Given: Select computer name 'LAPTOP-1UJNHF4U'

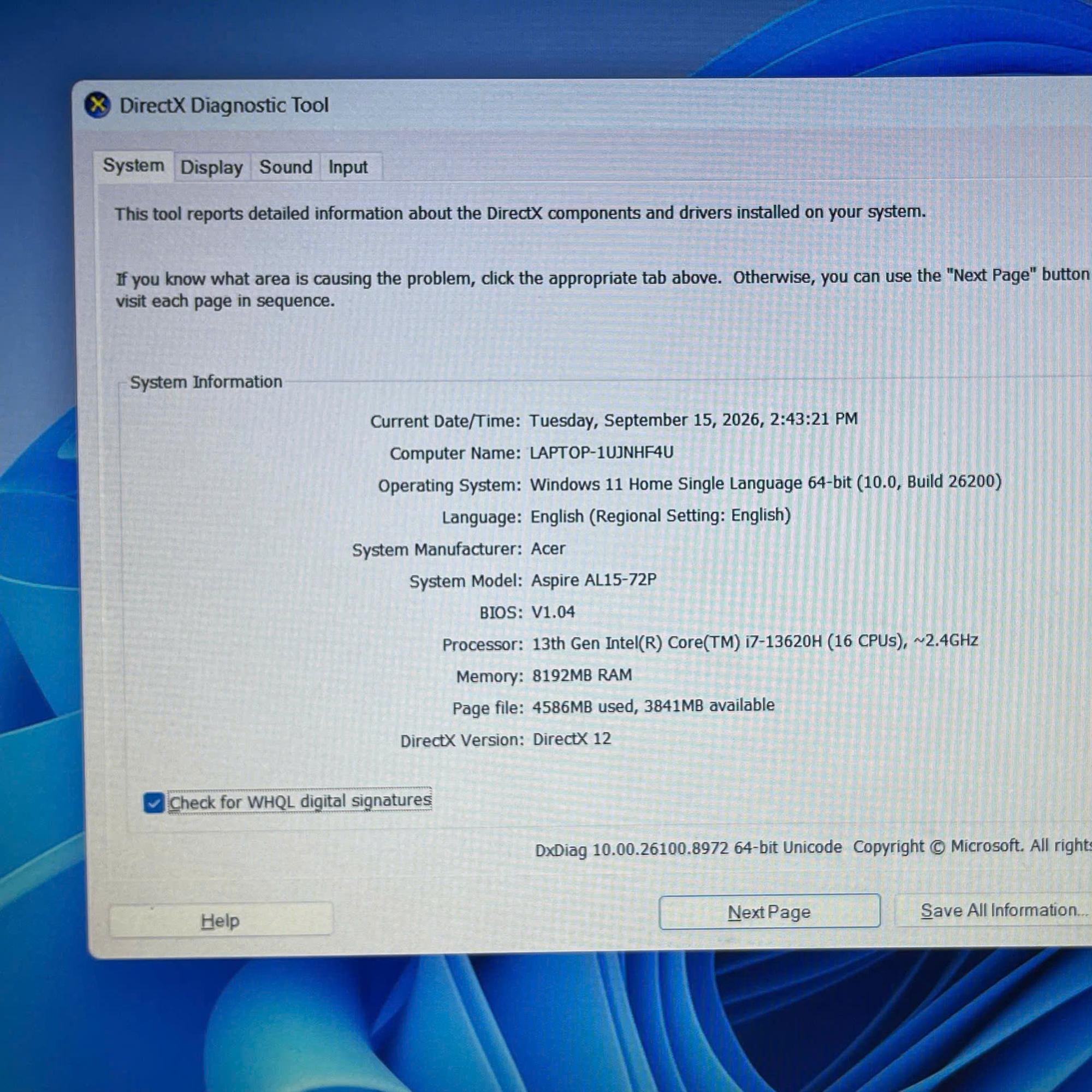Looking at the screenshot, I should pos(601,452).
